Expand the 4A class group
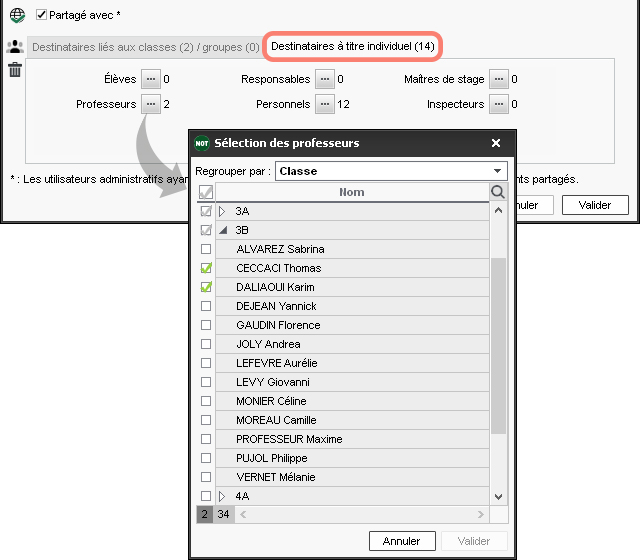Viewport: 640px width, 560px height. (x=222, y=496)
